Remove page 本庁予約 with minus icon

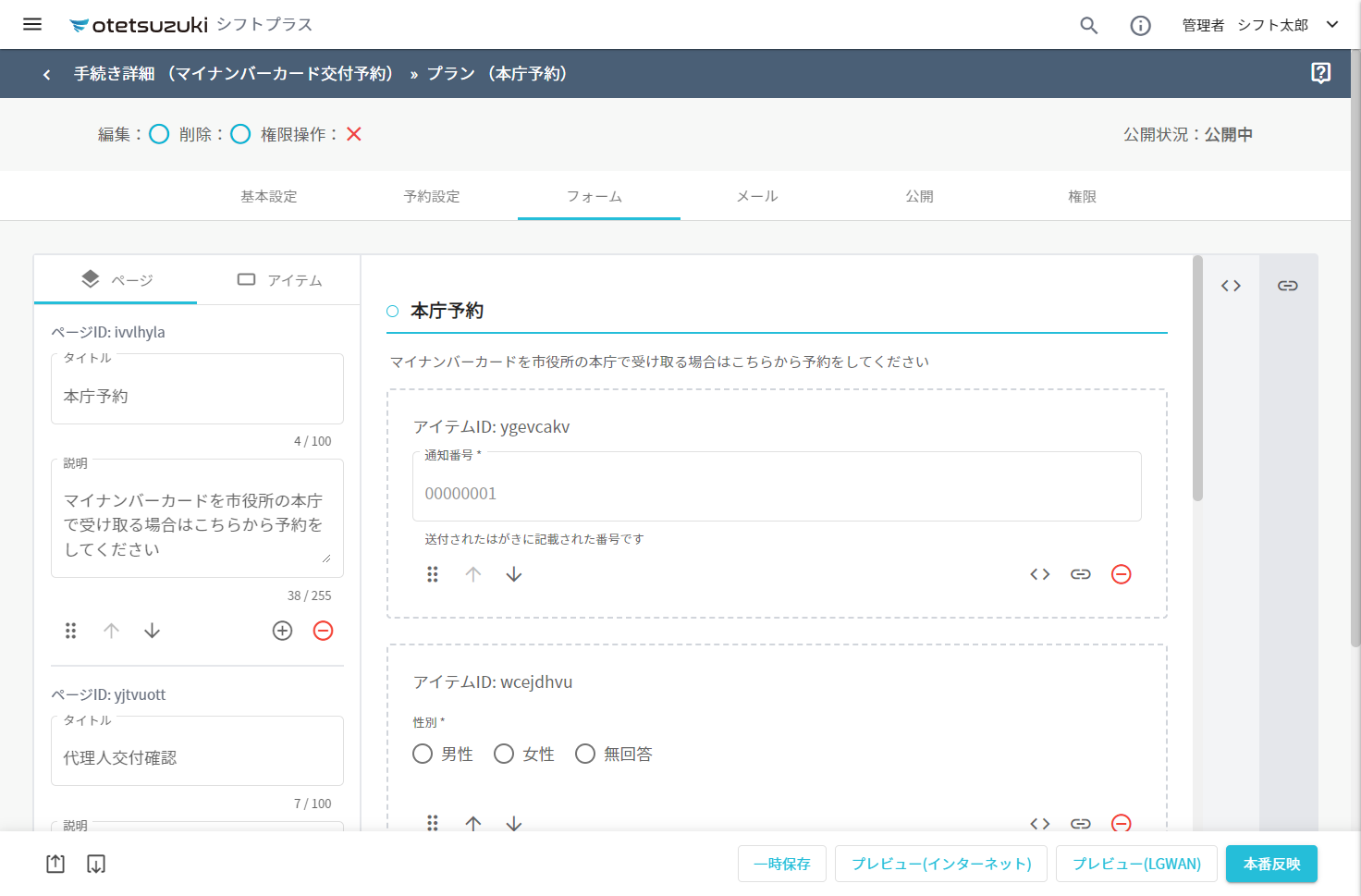(323, 631)
